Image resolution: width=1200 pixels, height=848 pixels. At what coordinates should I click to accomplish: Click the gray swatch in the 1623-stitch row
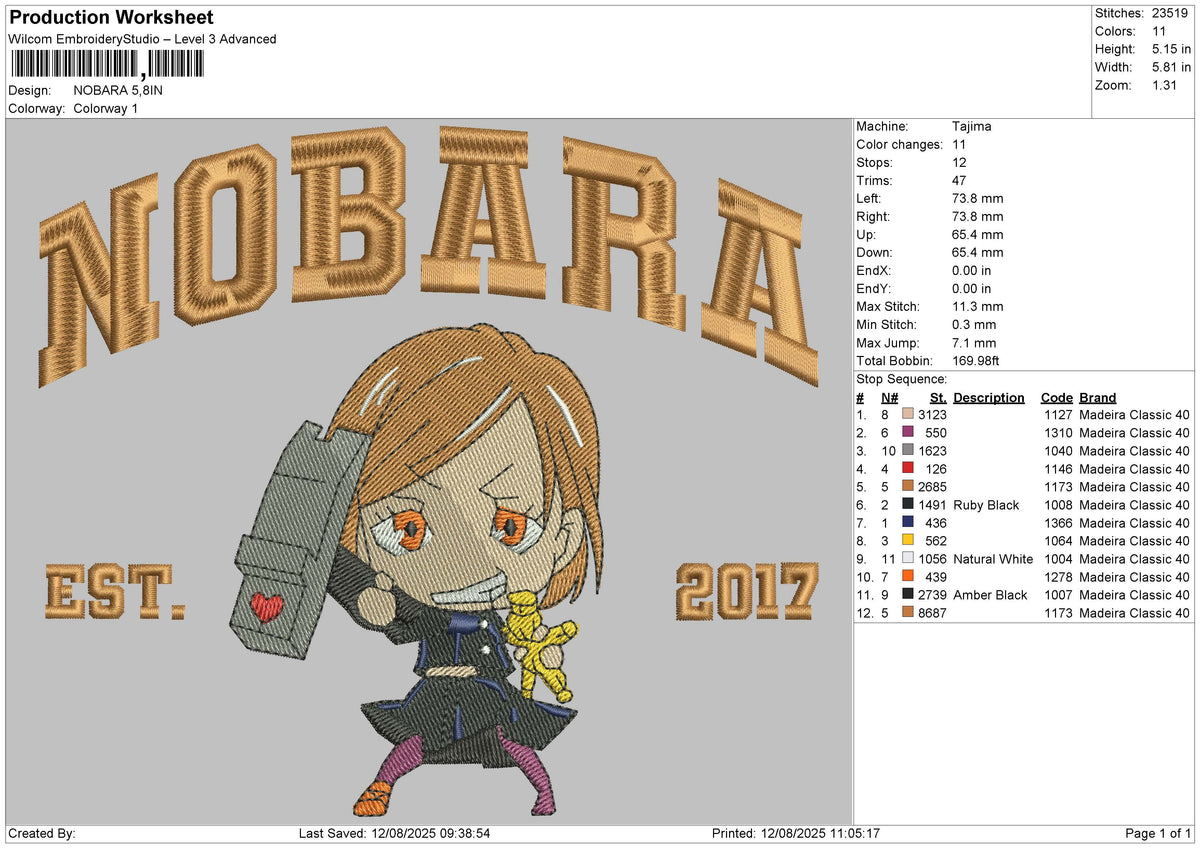[907, 450]
